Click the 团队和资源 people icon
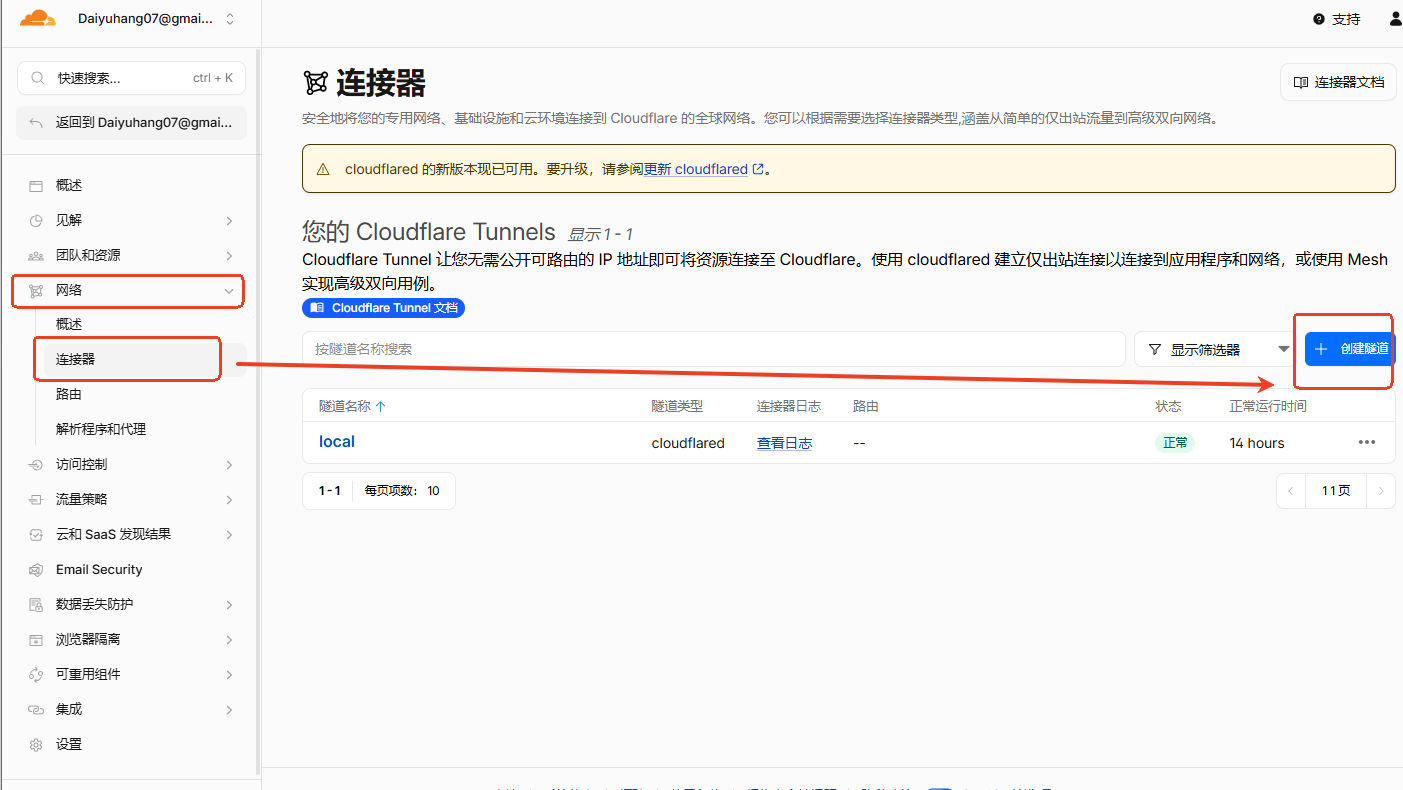Image resolution: width=1403 pixels, height=790 pixels. pos(36,256)
